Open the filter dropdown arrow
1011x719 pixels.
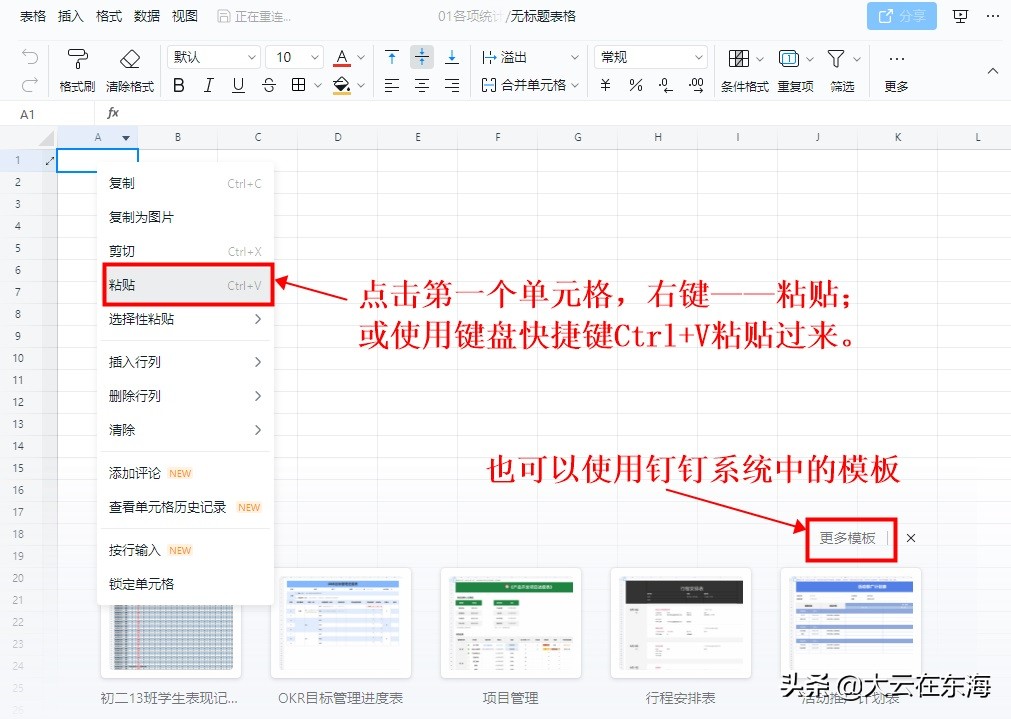857,59
